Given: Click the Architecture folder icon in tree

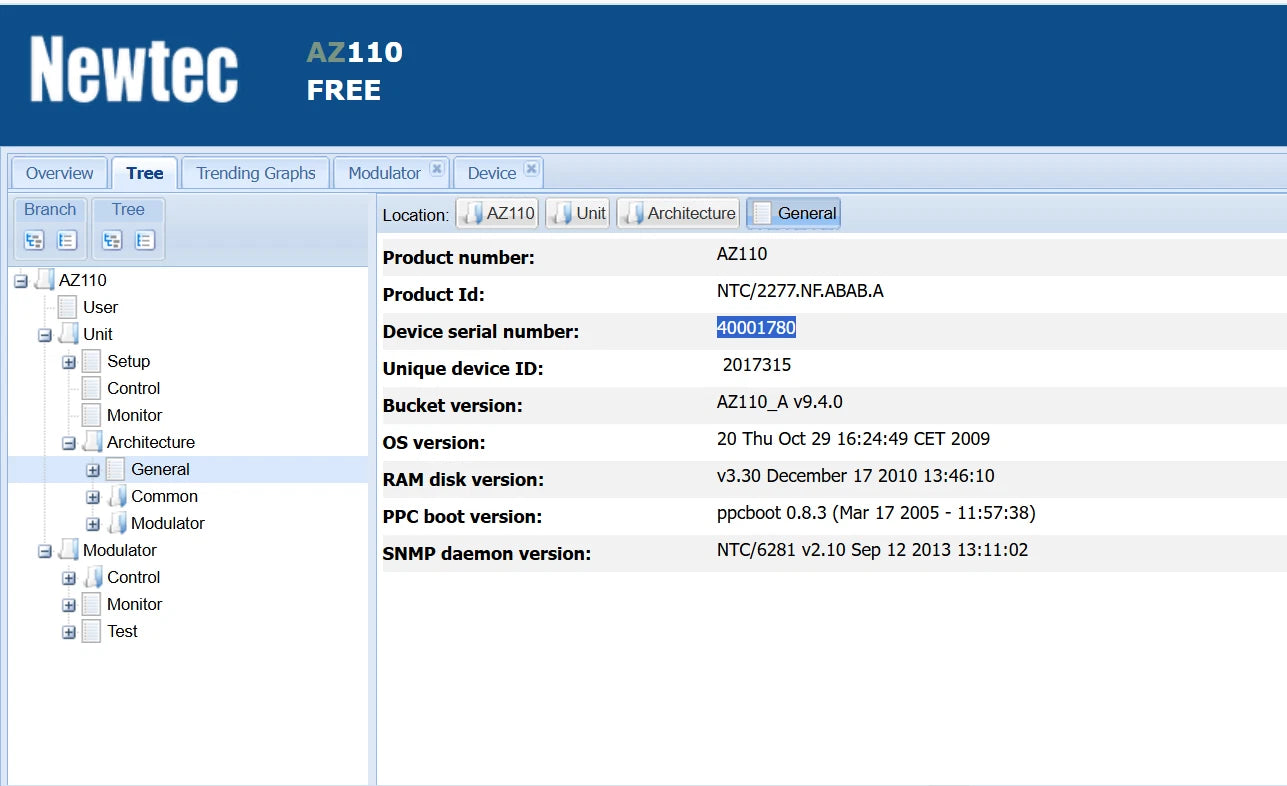Looking at the screenshot, I should (x=92, y=442).
